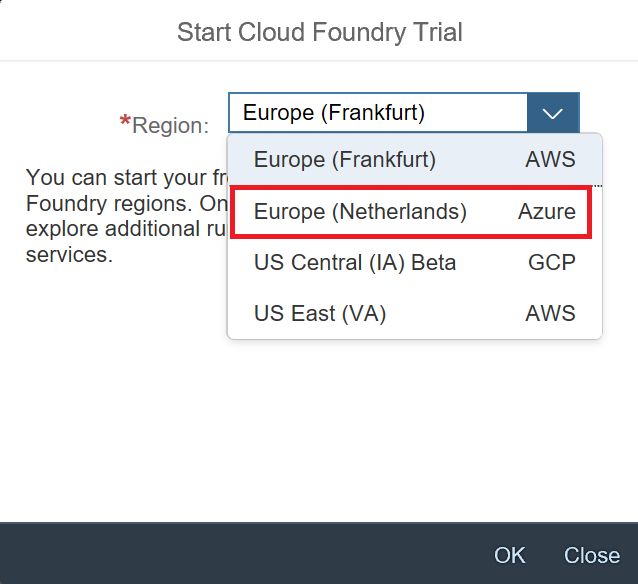Viewport: 638px width, 584px height.
Task: Click the Region field label
Action: (x=171, y=125)
